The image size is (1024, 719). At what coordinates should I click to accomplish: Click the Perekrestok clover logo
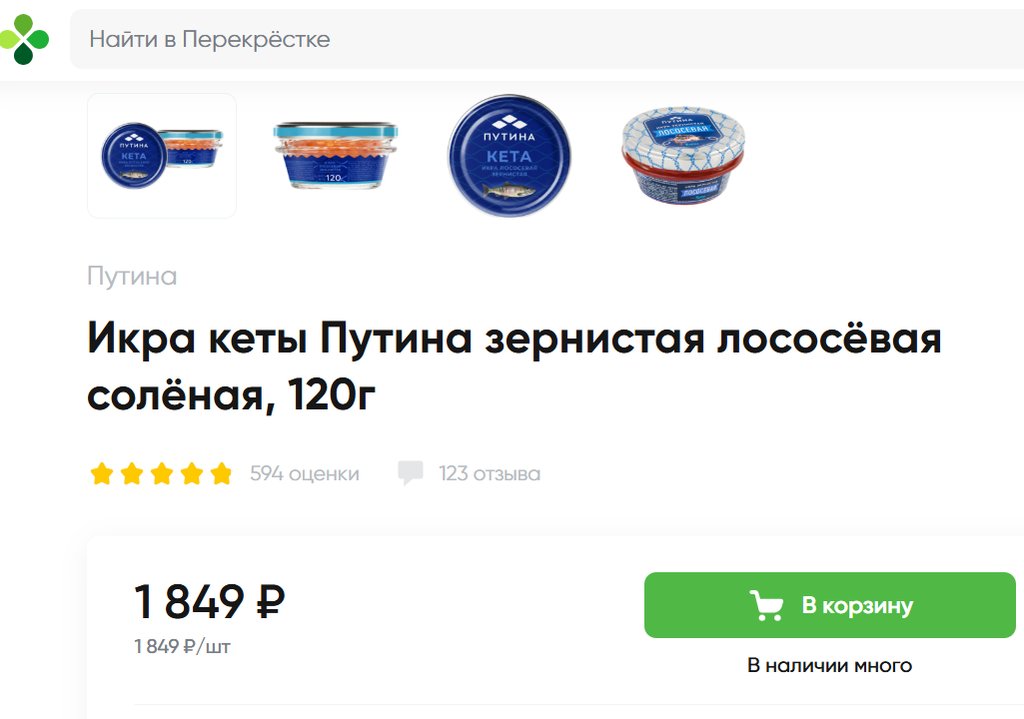[24, 39]
